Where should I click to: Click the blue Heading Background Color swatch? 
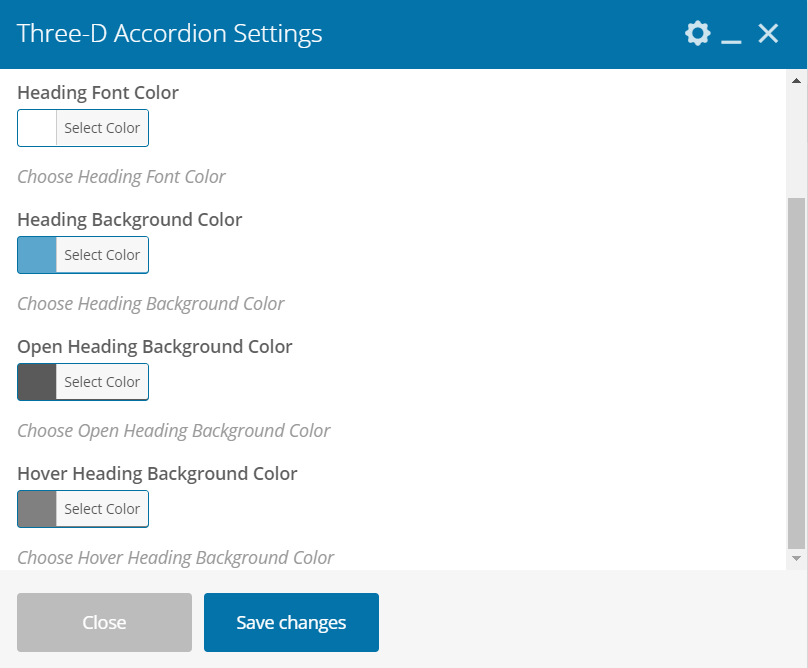(37, 255)
